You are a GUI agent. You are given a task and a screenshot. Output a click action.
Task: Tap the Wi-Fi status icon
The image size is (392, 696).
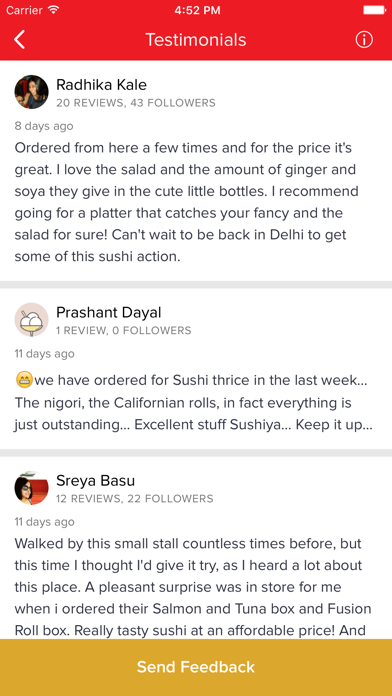[53, 10]
